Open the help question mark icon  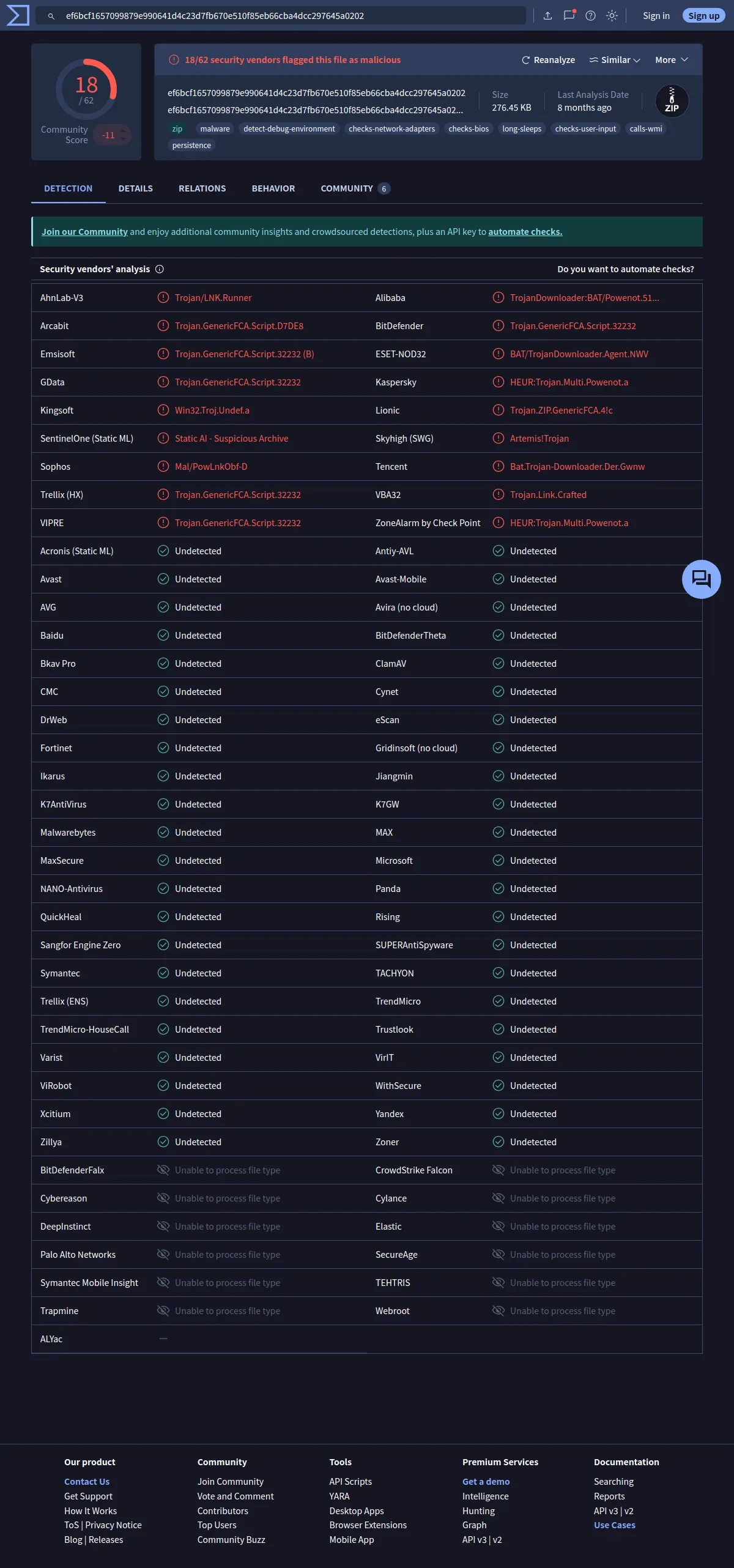(x=590, y=16)
